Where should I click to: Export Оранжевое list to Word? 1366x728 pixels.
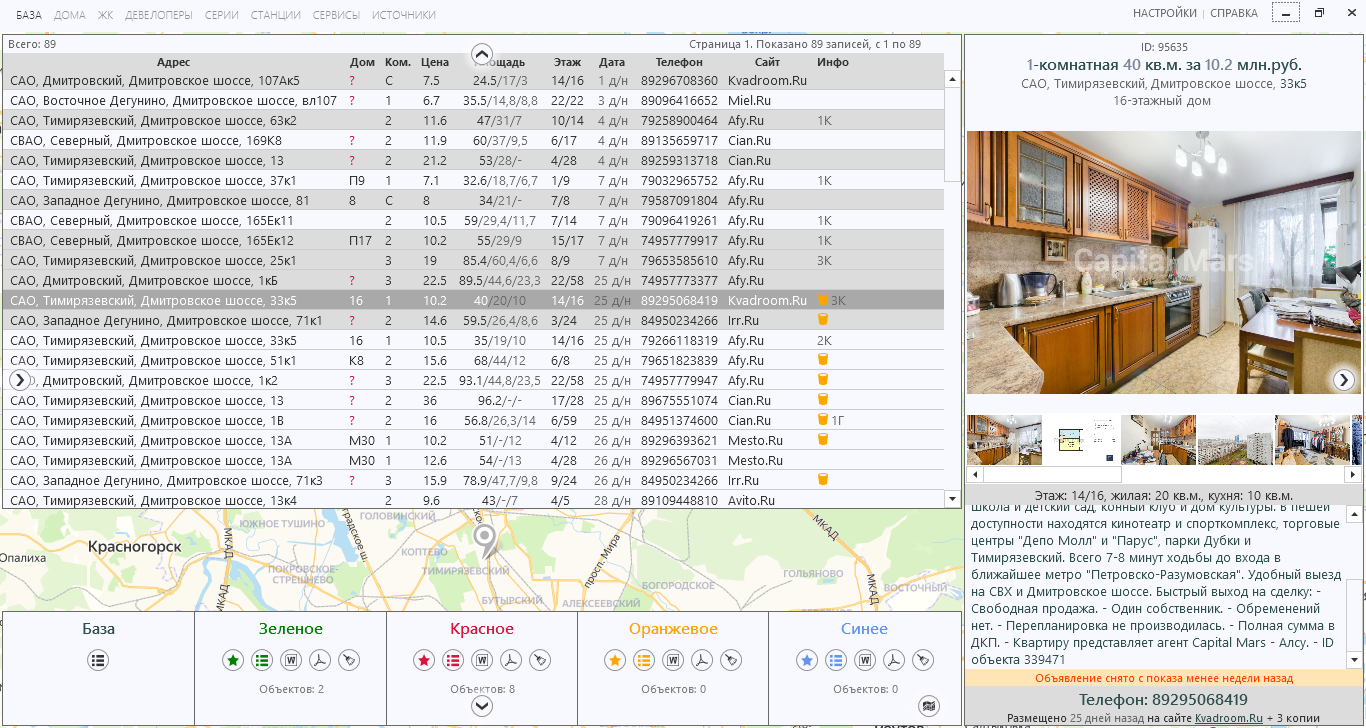[673, 660]
